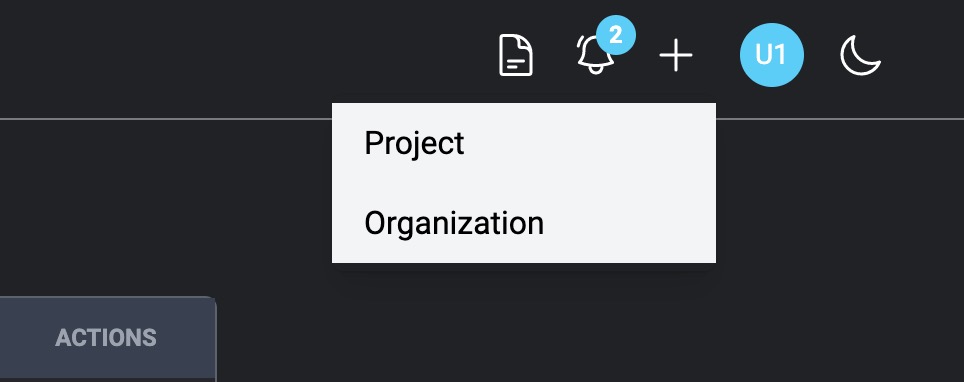The image size is (964, 382).
Task: Sort by the ACTIONS table heading
Action: pos(106,338)
